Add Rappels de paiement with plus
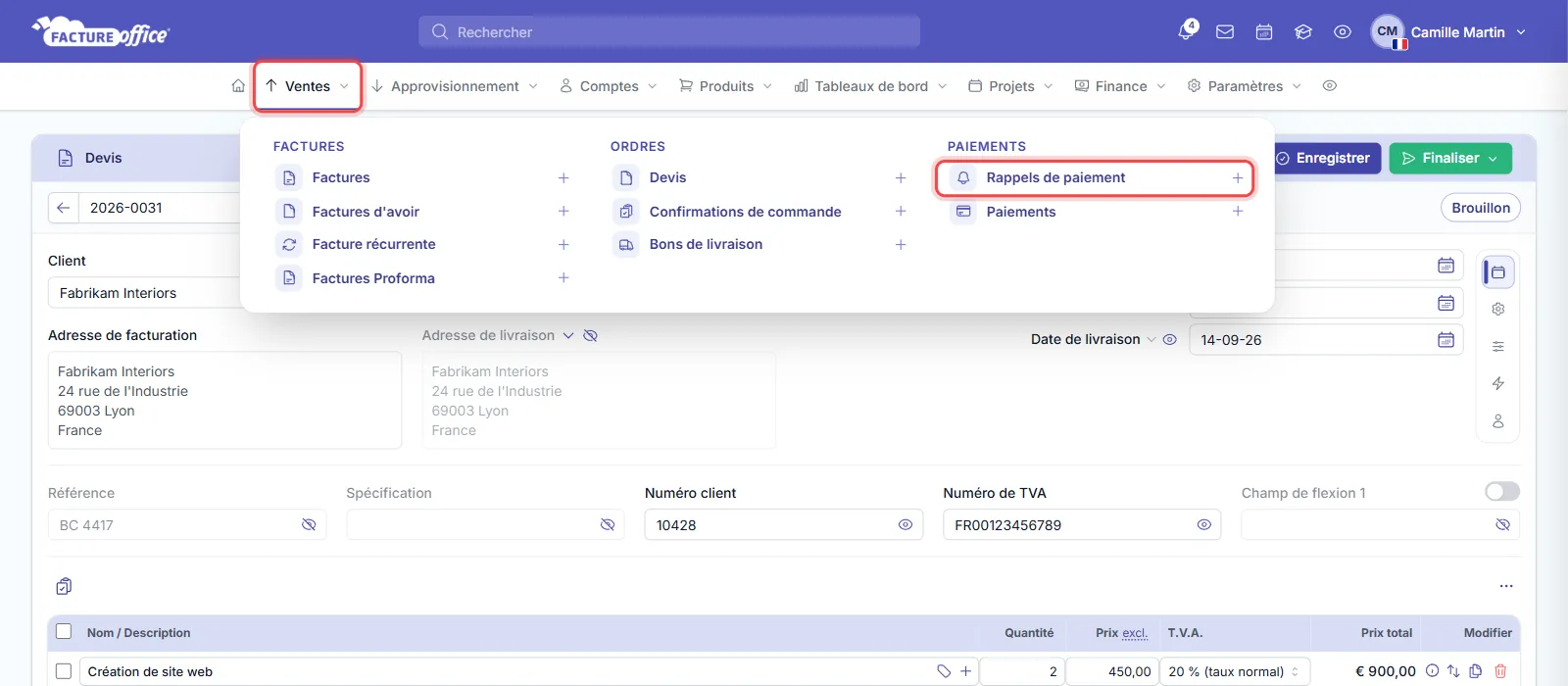 (1238, 178)
